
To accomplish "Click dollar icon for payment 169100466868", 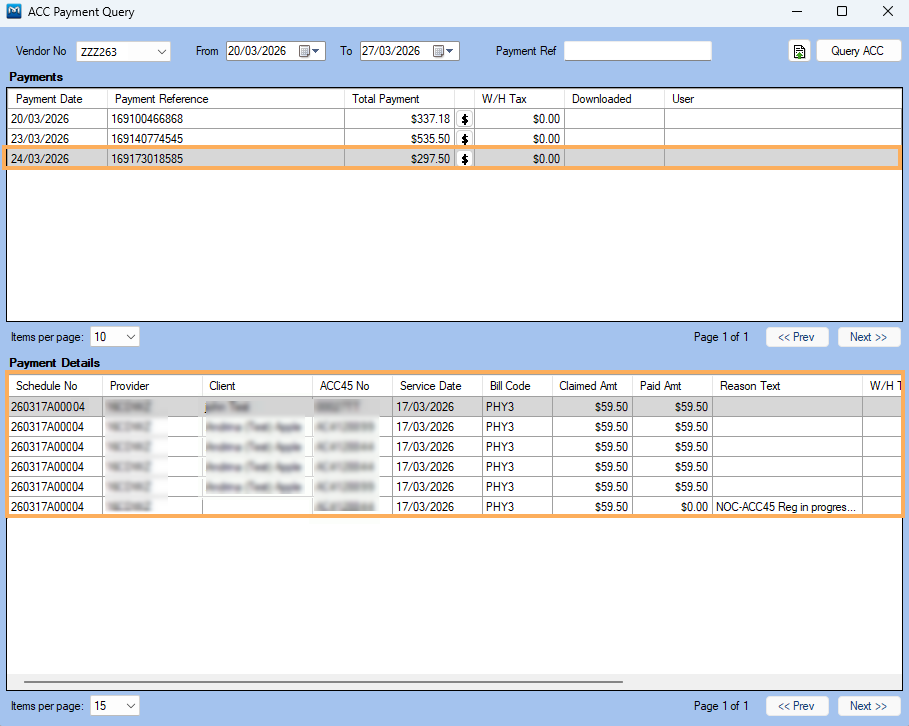I will pyautogui.click(x=464, y=119).
